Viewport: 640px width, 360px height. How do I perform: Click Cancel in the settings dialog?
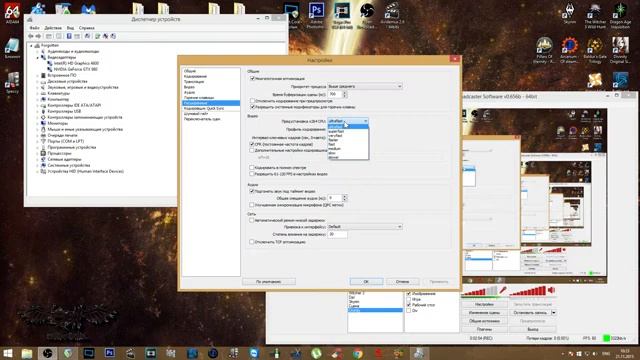click(402, 282)
